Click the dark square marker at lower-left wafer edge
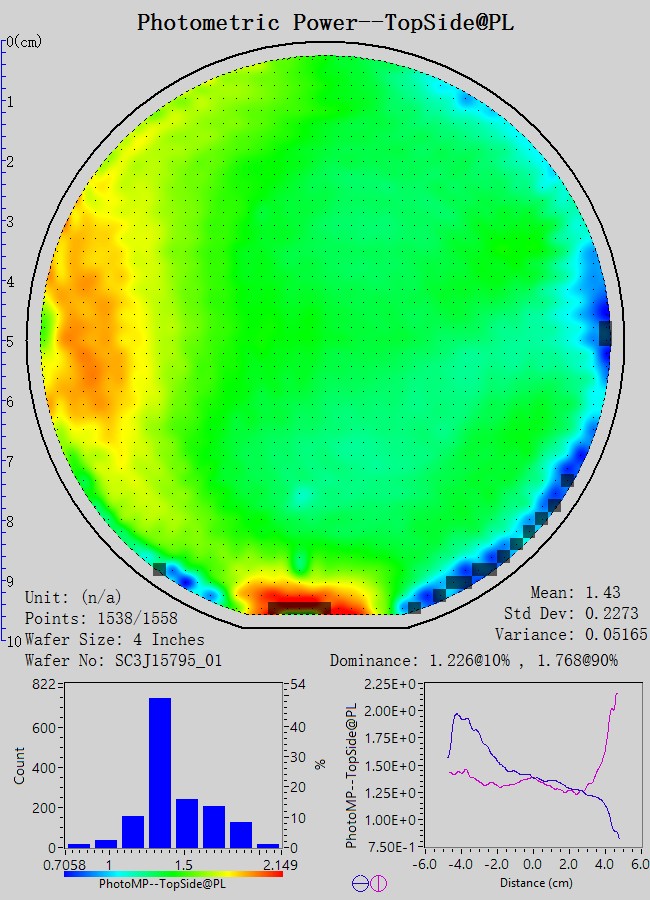The width and height of the screenshot is (650, 900). [x=159, y=569]
